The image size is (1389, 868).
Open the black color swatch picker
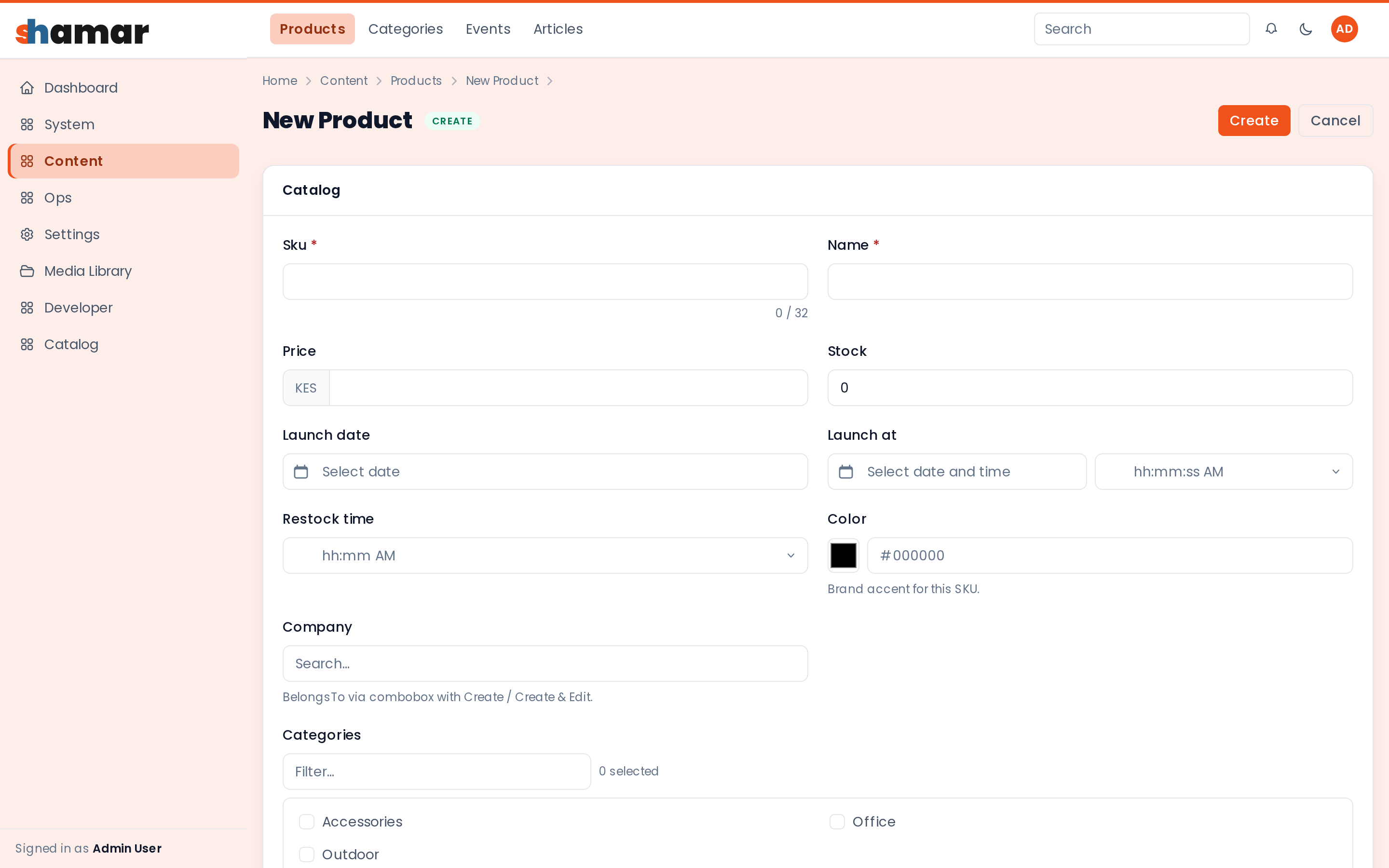tap(843, 556)
